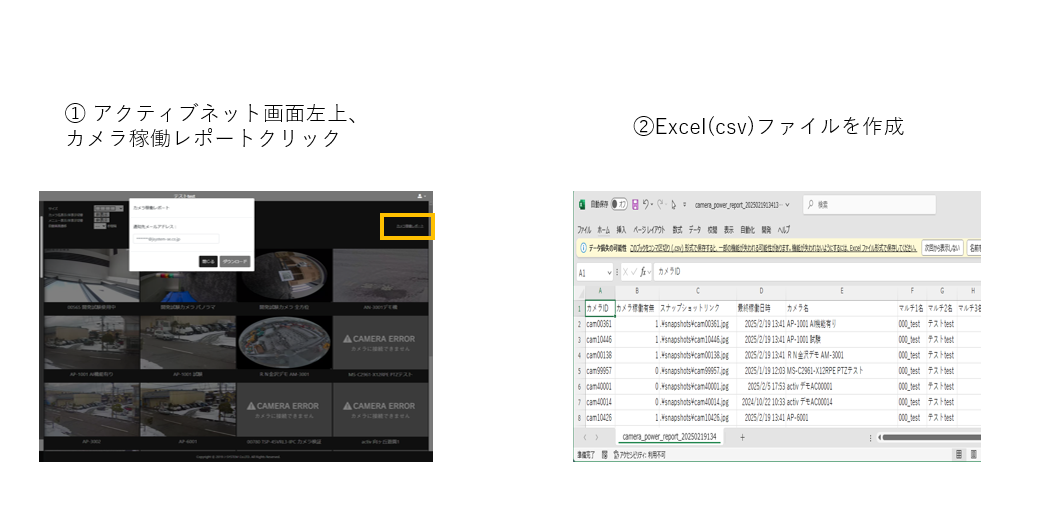This screenshot has height=524, width=1053.
Task: Open the ヘルプ (Help) tab
Action: point(784,230)
